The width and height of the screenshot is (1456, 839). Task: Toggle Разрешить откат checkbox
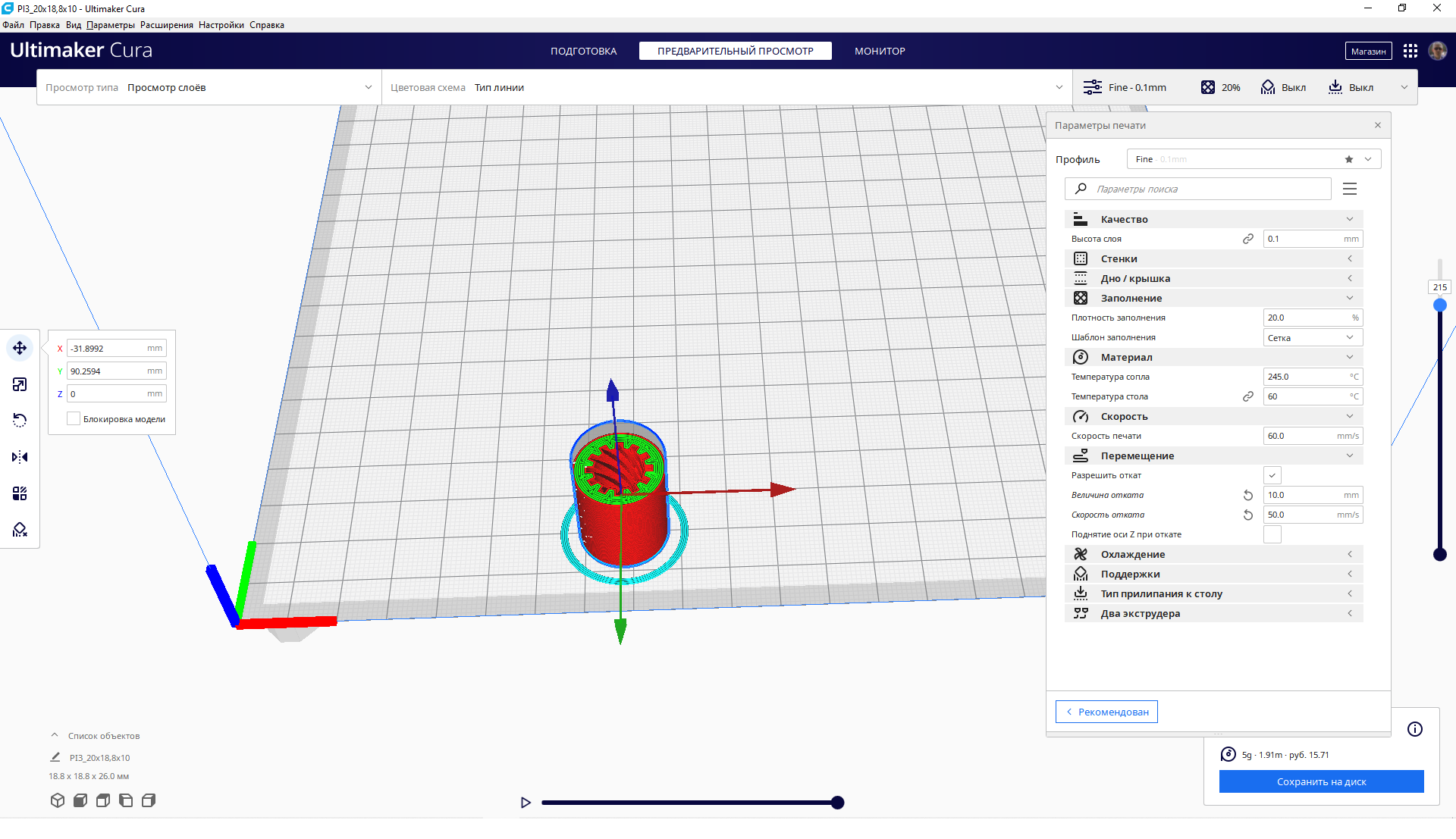(x=1272, y=475)
